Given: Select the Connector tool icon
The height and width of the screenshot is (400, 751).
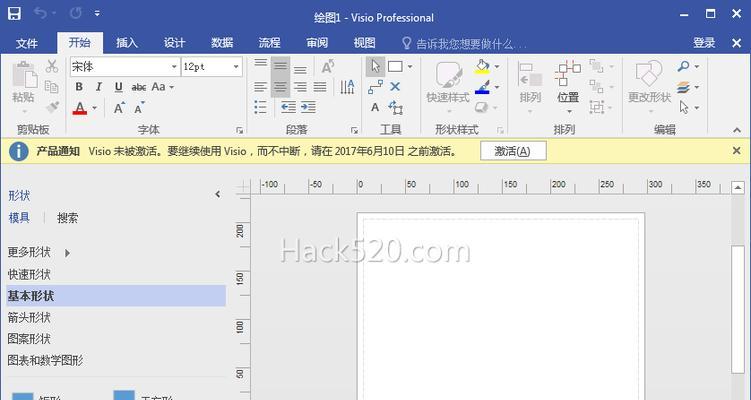Looking at the screenshot, I should coord(375,87).
